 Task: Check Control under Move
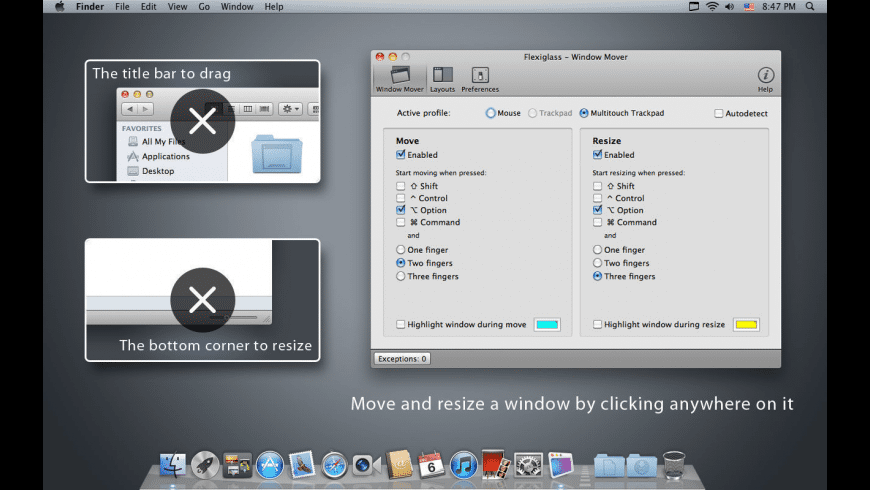[401, 198]
